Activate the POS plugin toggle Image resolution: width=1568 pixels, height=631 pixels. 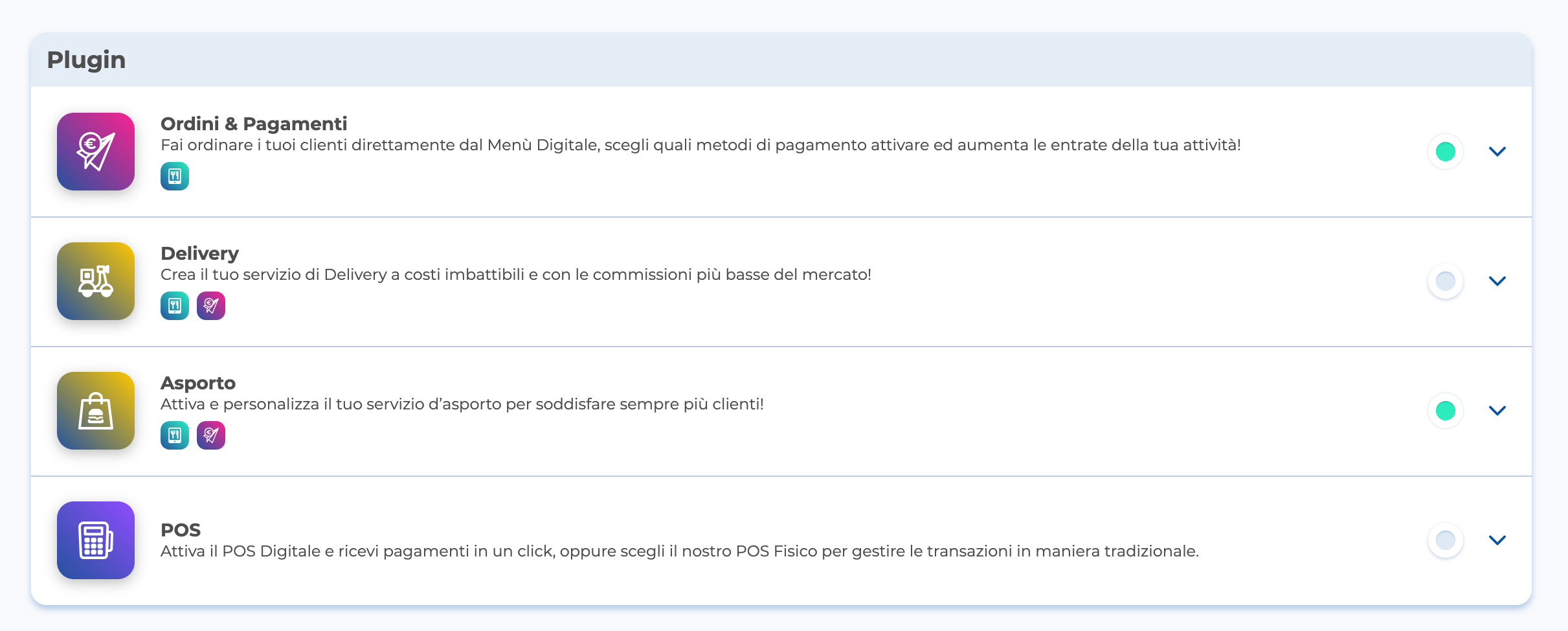pos(1446,540)
